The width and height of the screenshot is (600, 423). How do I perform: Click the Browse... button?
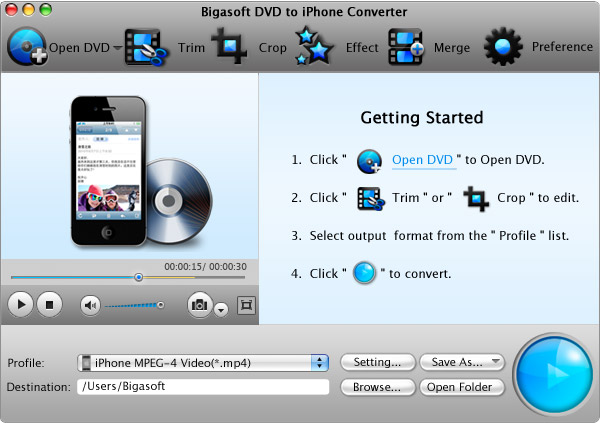tap(377, 387)
